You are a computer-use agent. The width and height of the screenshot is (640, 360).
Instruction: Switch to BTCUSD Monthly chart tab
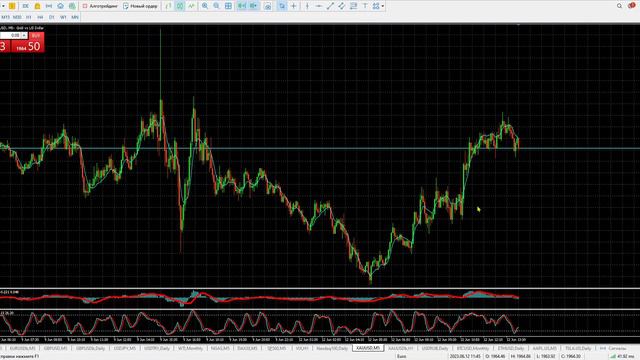473,348
